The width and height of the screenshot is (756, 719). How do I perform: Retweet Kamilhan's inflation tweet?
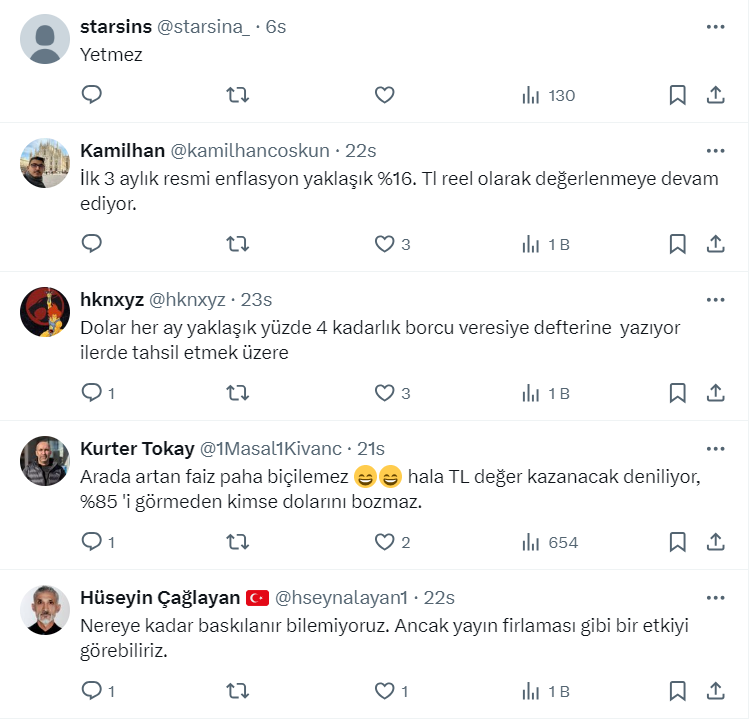238,244
